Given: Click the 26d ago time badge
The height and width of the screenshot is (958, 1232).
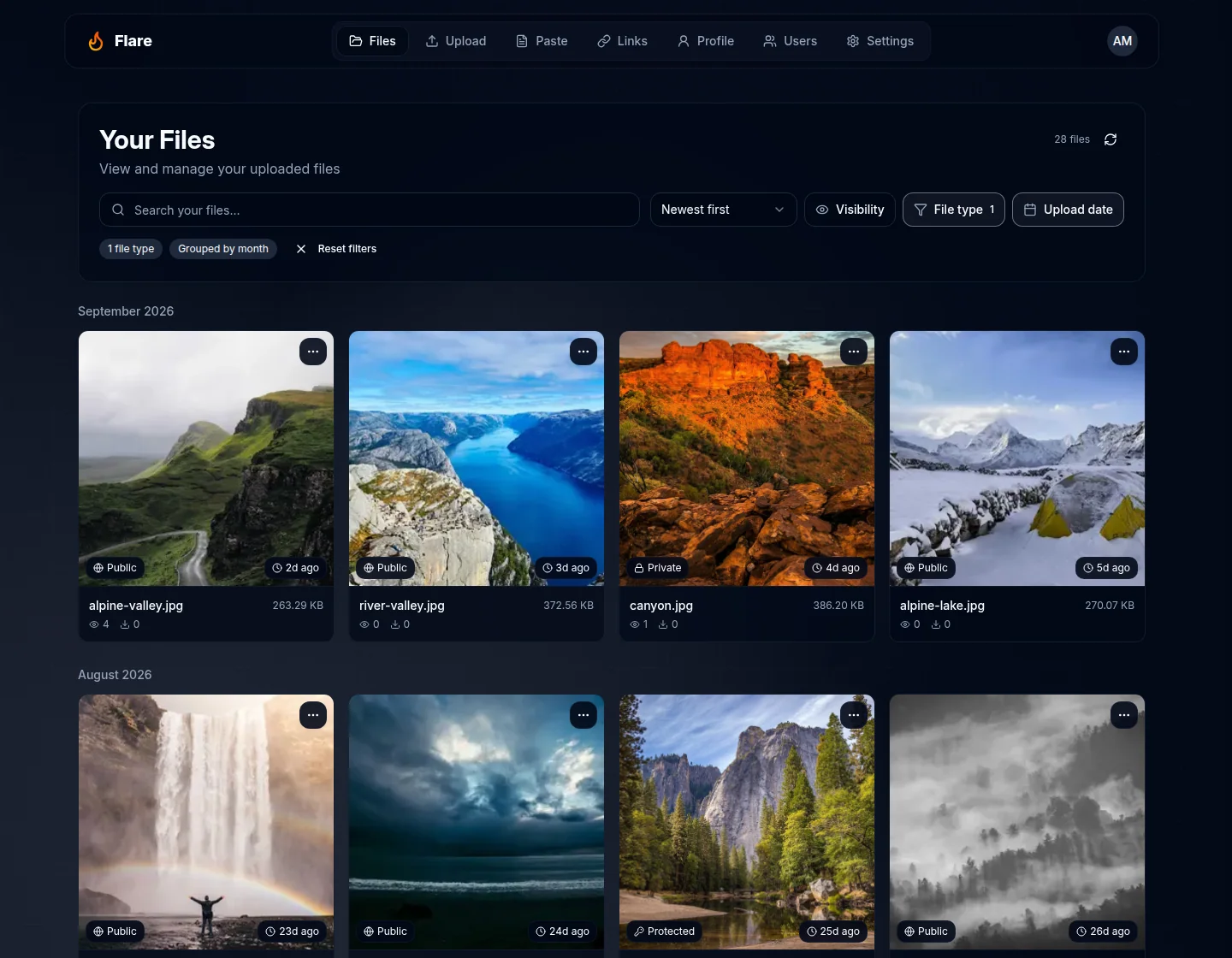Looking at the screenshot, I should pyautogui.click(x=1104, y=931).
